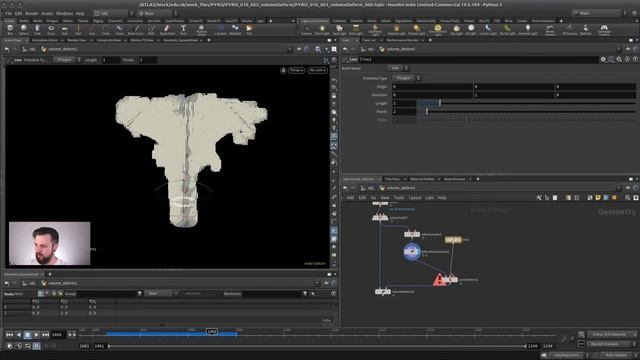Select the Font shelf tool
Screen dimensions: 640x360
coord(183,29)
